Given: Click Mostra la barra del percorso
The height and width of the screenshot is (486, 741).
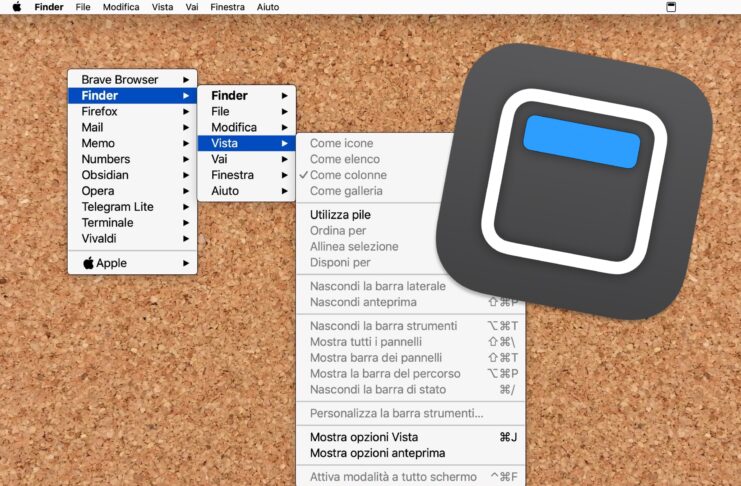Looking at the screenshot, I should [410, 374].
